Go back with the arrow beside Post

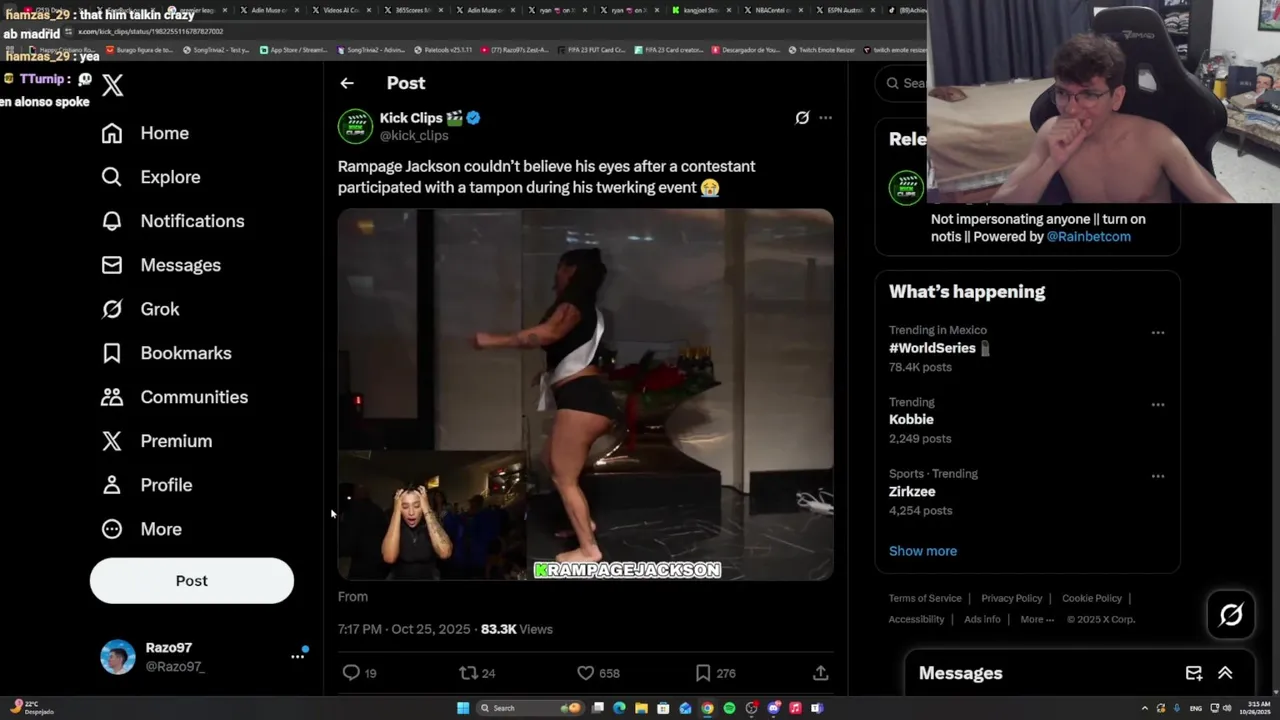tap(347, 83)
